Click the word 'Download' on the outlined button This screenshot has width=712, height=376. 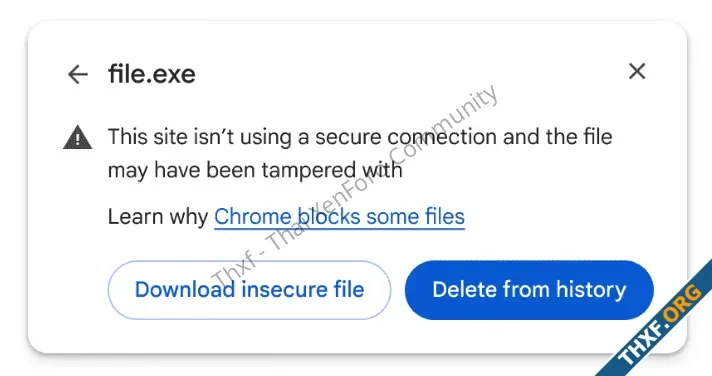coord(185,290)
